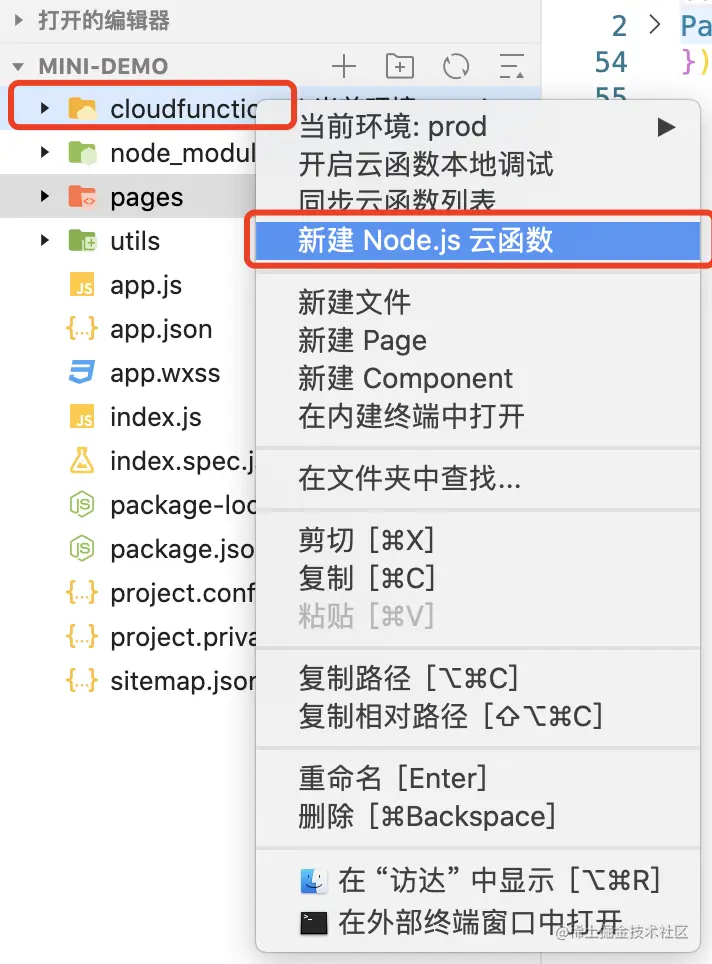Click the terminal icon in context menu
The width and height of the screenshot is (712, 964).
[x=314, y=922]
